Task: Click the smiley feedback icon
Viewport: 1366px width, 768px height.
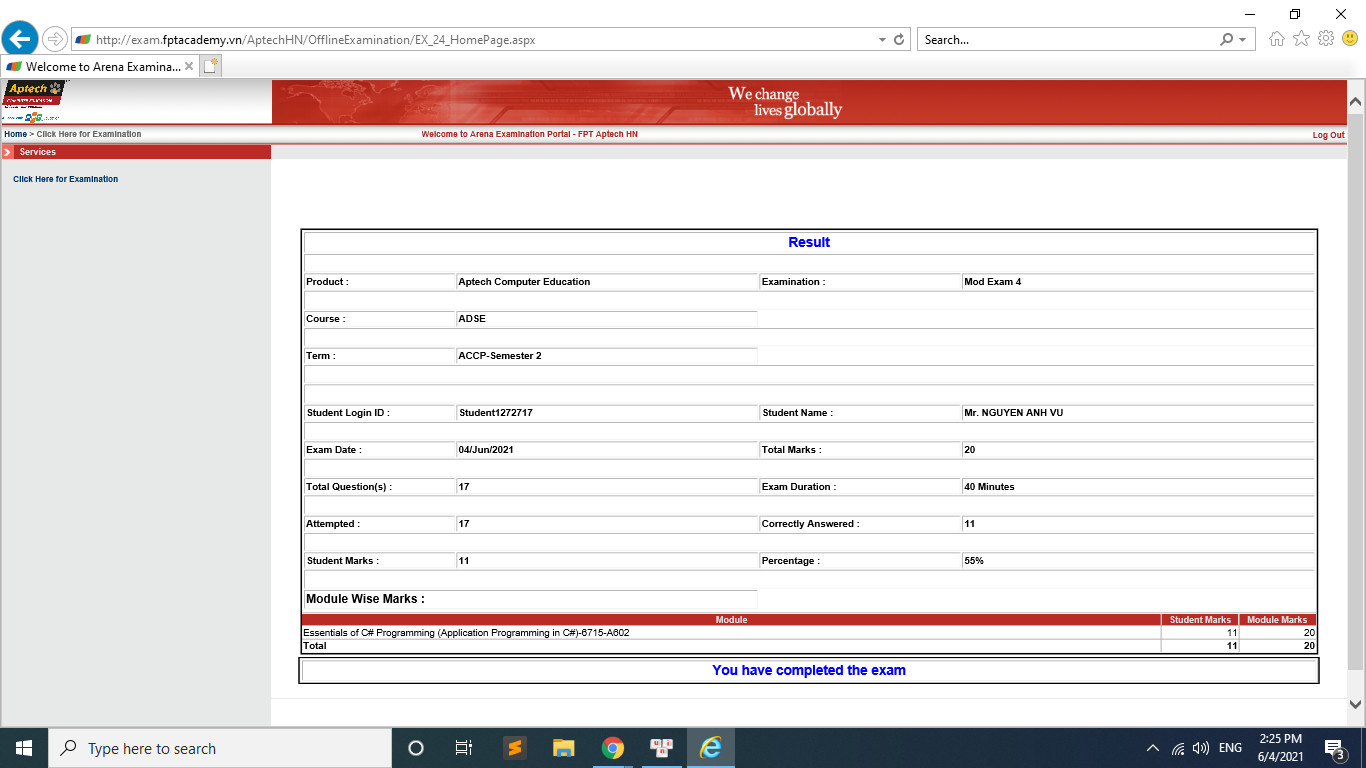Action: pos(1350,39)
